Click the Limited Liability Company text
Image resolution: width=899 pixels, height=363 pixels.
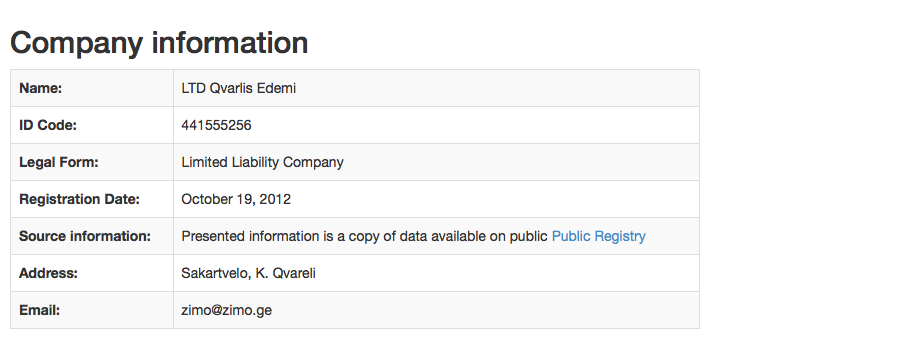pos(263,162)
